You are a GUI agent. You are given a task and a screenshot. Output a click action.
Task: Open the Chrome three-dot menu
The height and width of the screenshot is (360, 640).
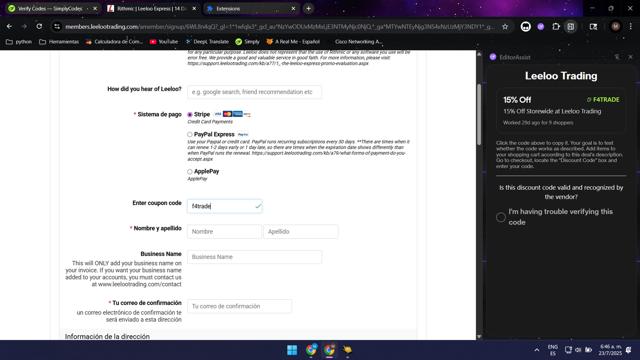pyautogui.click(x=630, y=27)
